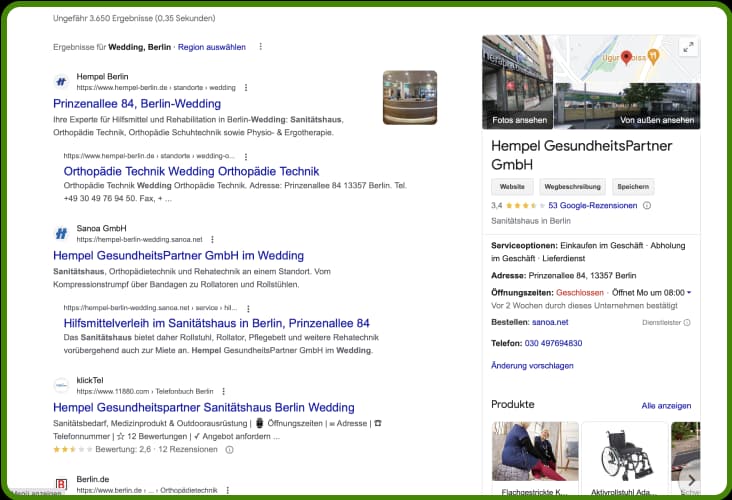Open three-dot menu for hempel-berlin-wedding.sanoa.net result
The image size is (732, 500).
[212, 239]
